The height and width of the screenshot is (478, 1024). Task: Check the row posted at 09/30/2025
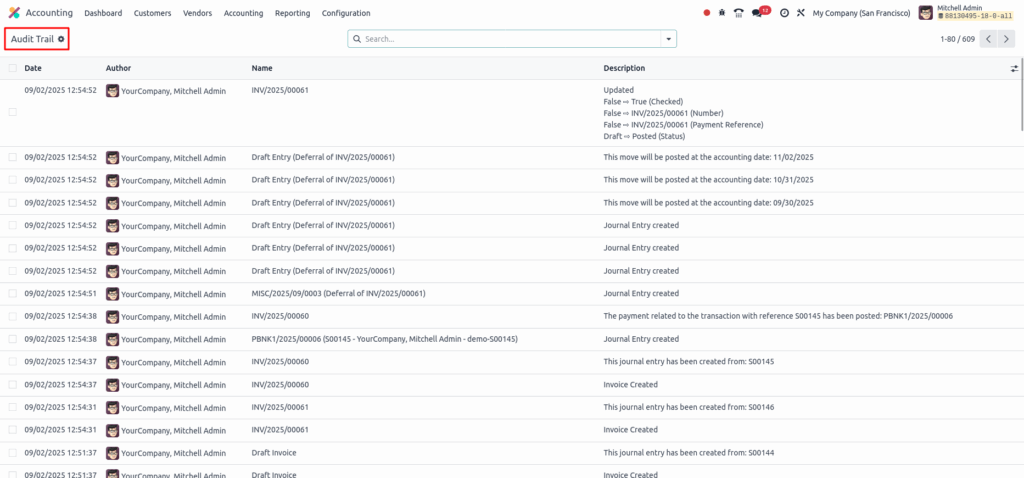pyautogui.click(x=12, y=203)
